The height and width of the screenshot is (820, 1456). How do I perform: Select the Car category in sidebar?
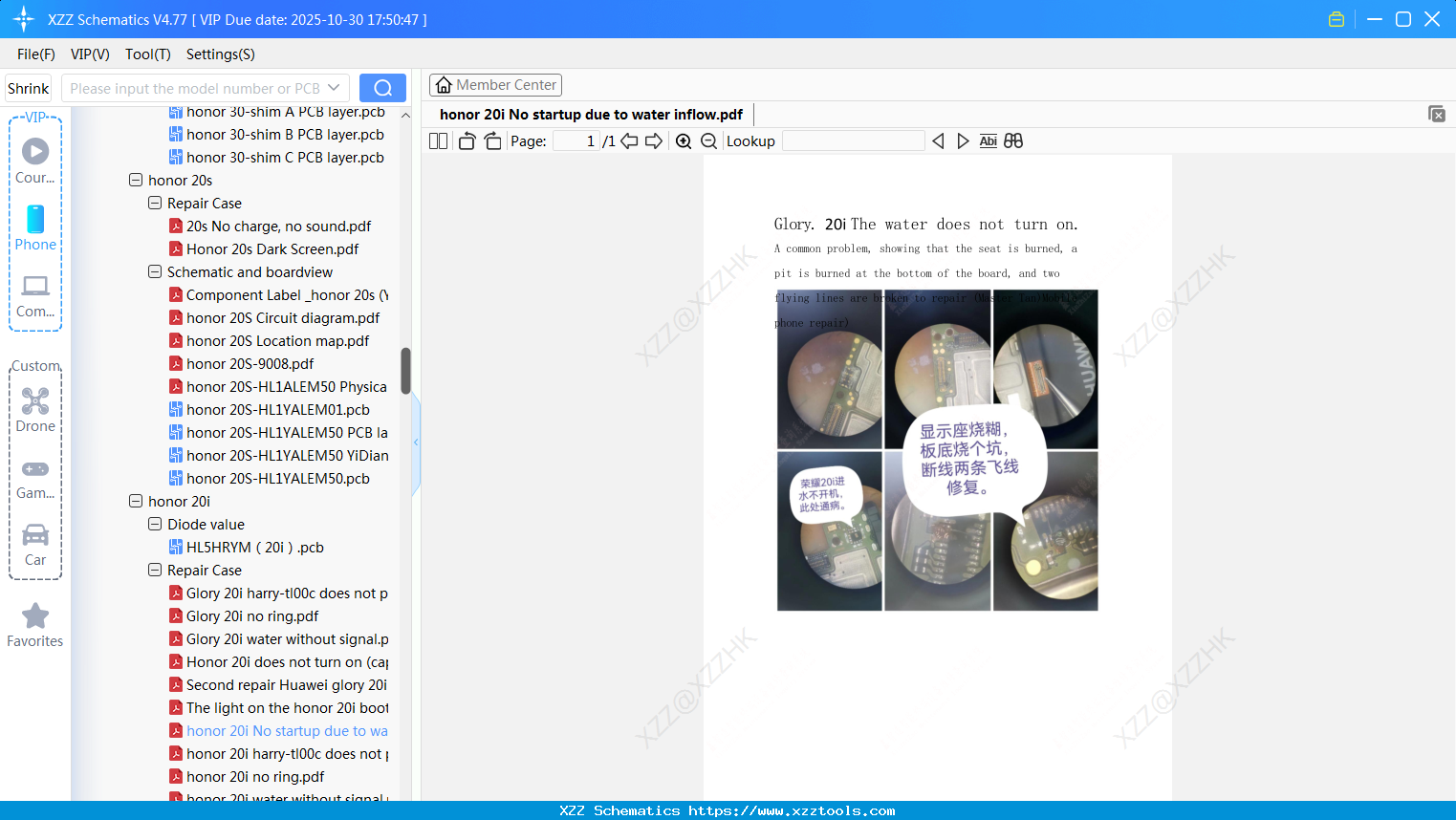tap(35, 545)
